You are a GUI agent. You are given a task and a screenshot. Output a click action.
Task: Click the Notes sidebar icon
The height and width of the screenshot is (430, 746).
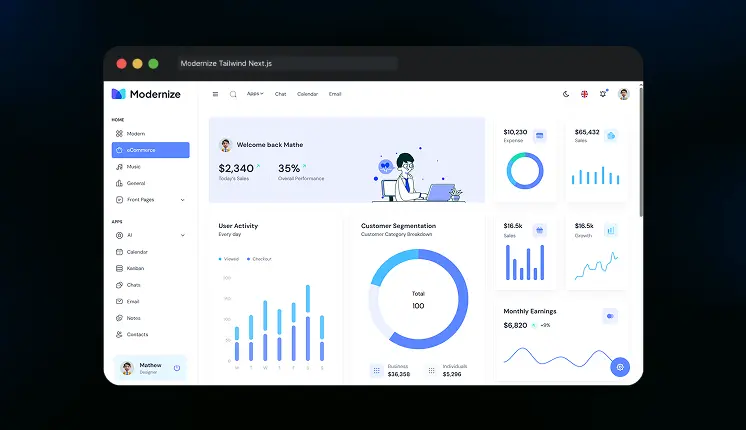pyautogui.click(x=119, y=318)
